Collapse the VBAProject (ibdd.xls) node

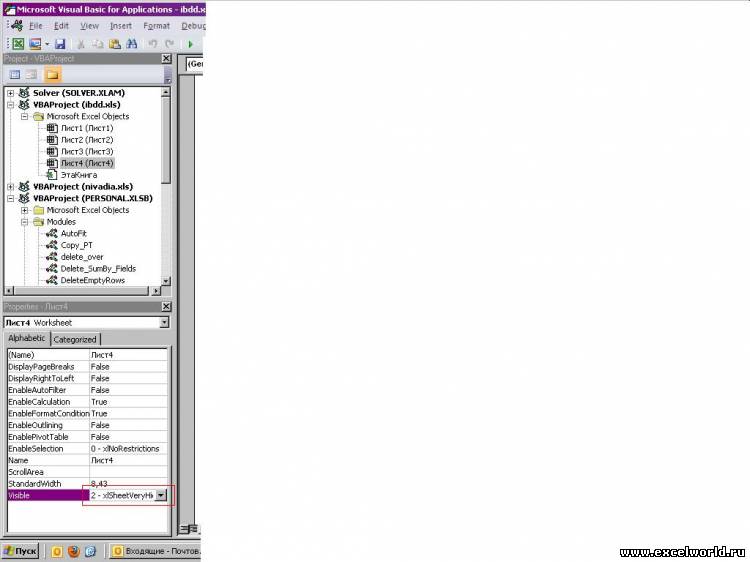(x=11, y=105)
